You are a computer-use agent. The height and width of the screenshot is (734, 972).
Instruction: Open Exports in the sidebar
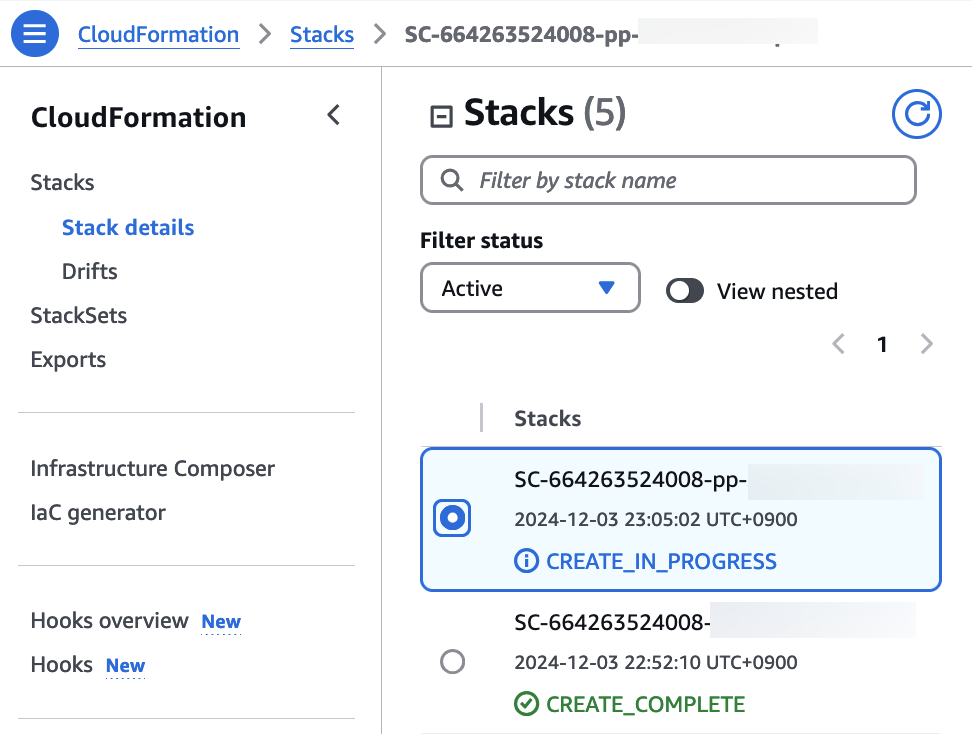[x=68, y=360]
